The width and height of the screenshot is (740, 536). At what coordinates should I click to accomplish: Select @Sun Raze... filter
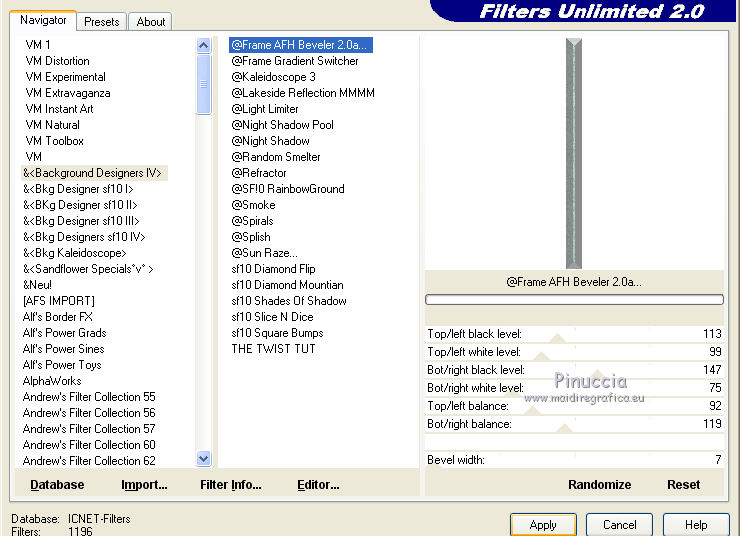(265, 253)
